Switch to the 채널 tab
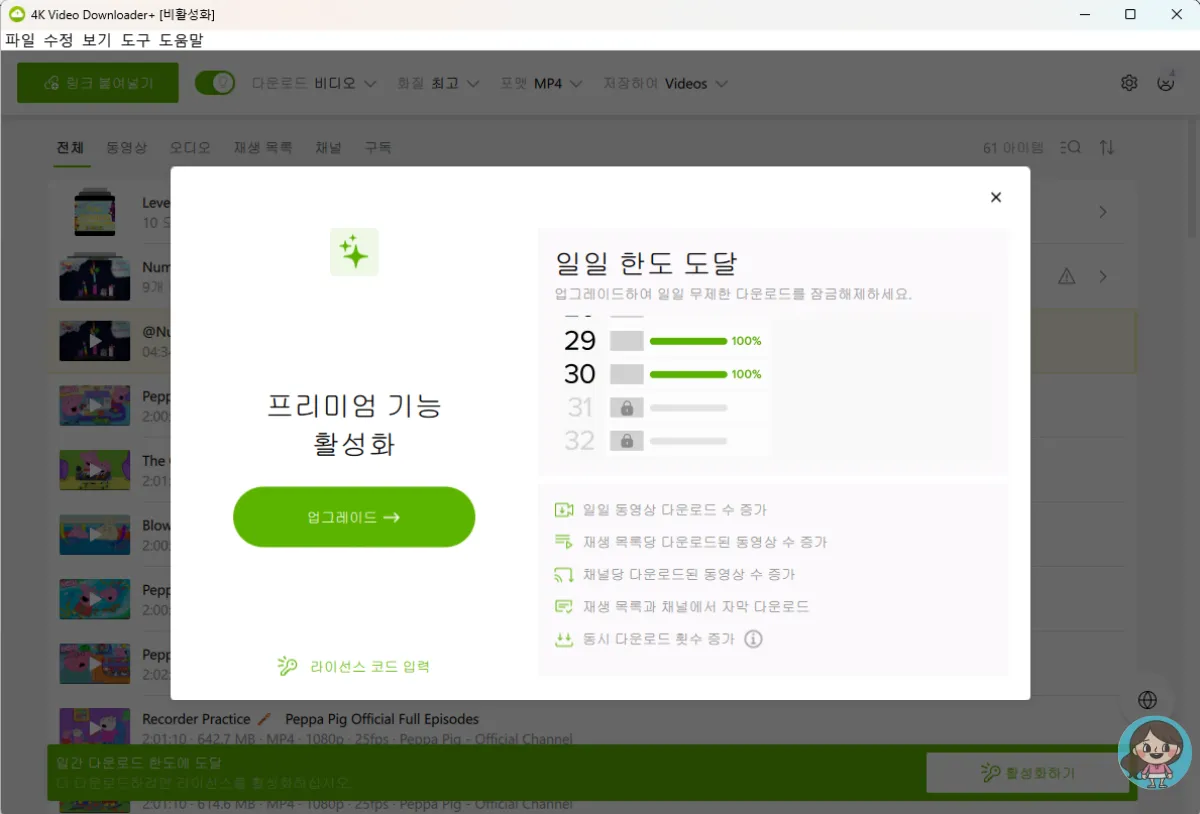Screen dimensions: 1200x814 click(x=328, y=147)
